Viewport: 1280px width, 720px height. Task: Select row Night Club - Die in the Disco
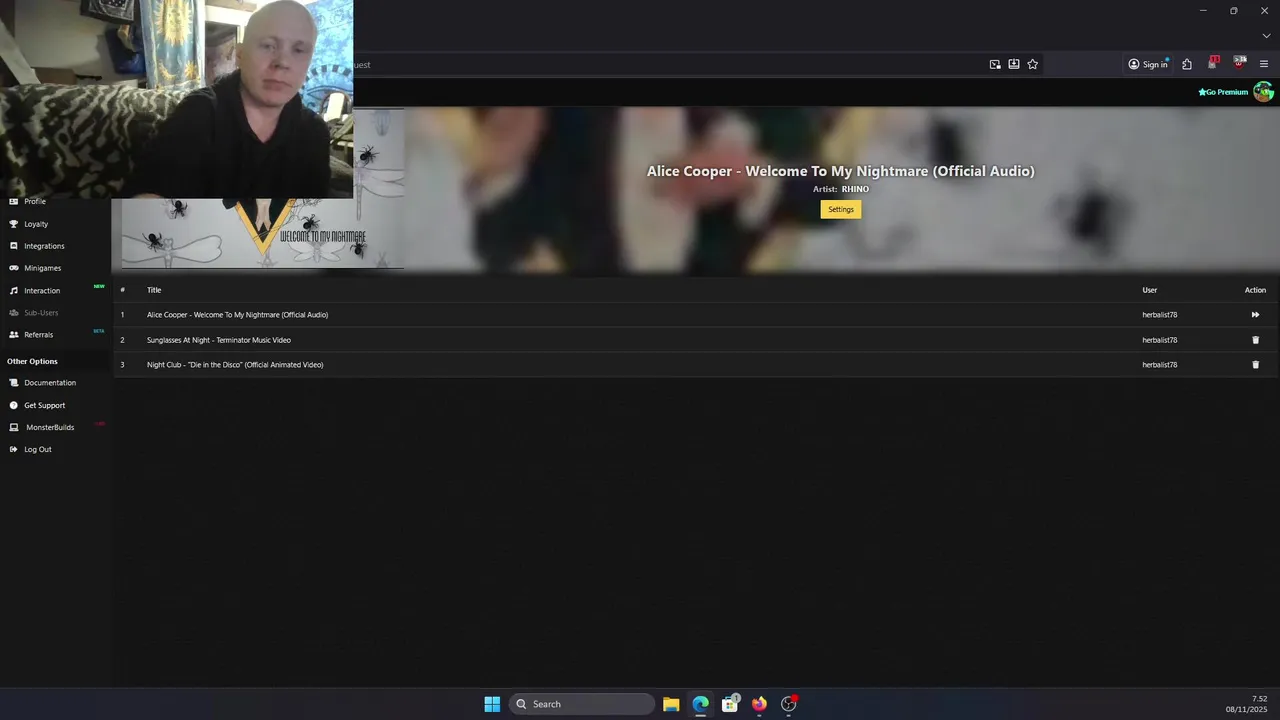pos(695,365)
